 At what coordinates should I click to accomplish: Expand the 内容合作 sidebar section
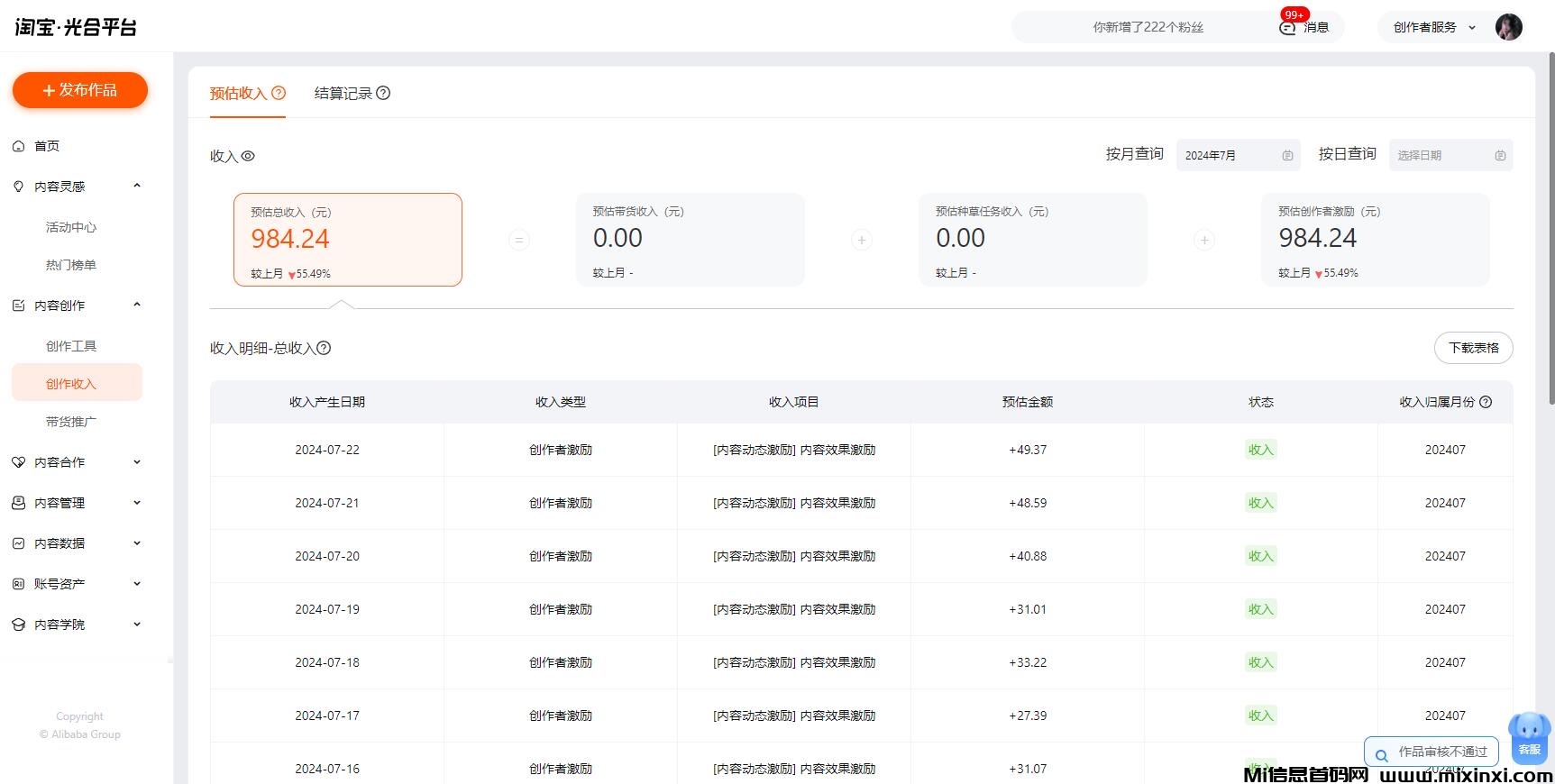point(137,462)
